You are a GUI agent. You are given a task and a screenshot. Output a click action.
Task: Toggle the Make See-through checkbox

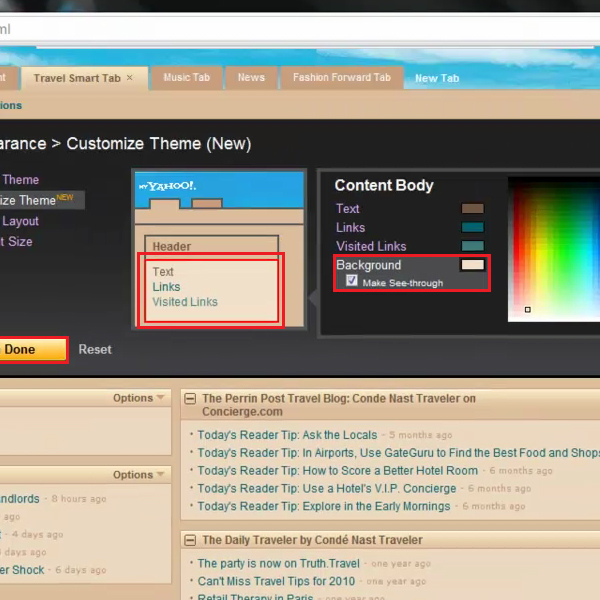(352, 280)
